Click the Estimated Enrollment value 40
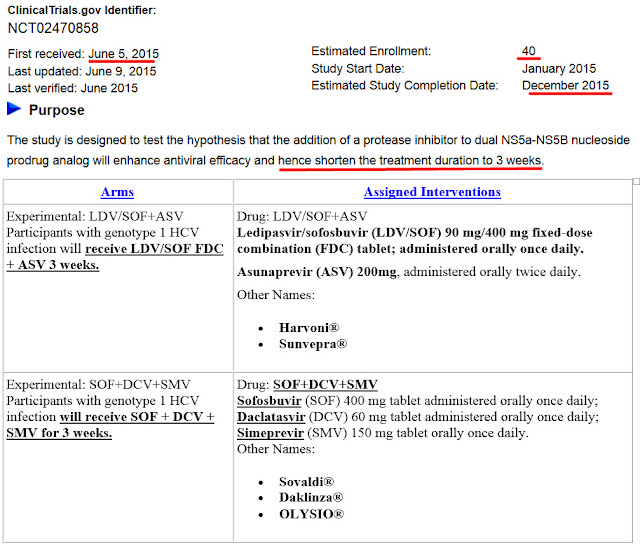The width and height of the screenshot is (640, 550). point(529,51)
